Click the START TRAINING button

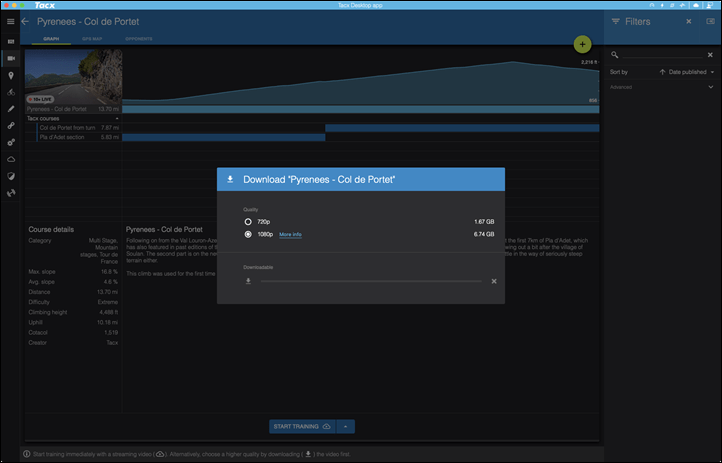pyautogui.click(x=303, y=427)
